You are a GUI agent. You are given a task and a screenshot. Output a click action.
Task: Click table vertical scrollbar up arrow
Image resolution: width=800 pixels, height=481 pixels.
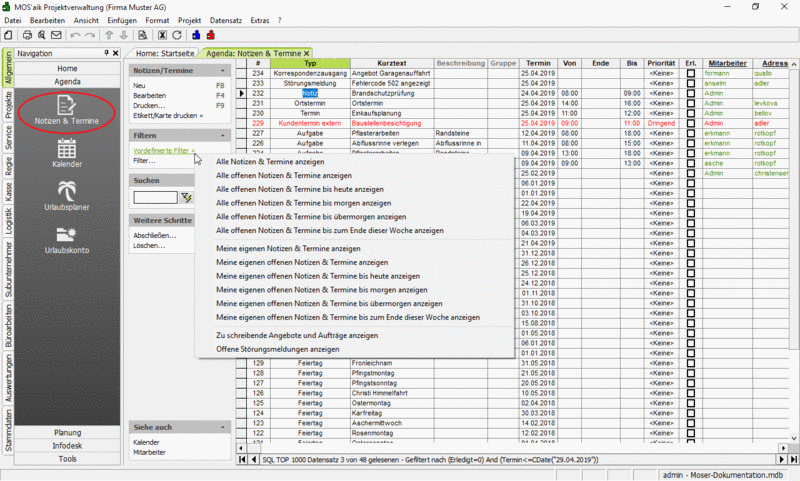click(x=794, y=64)
